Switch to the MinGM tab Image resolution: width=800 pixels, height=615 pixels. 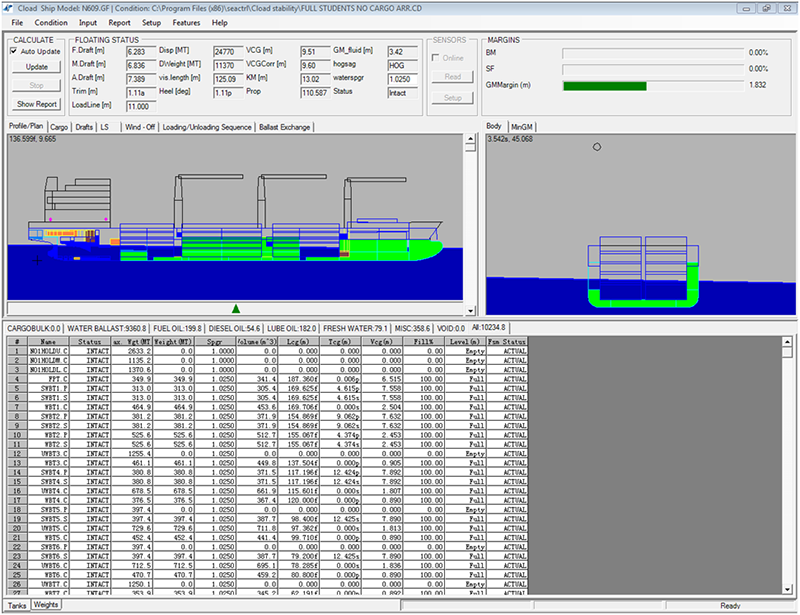(x=521, y=127)
